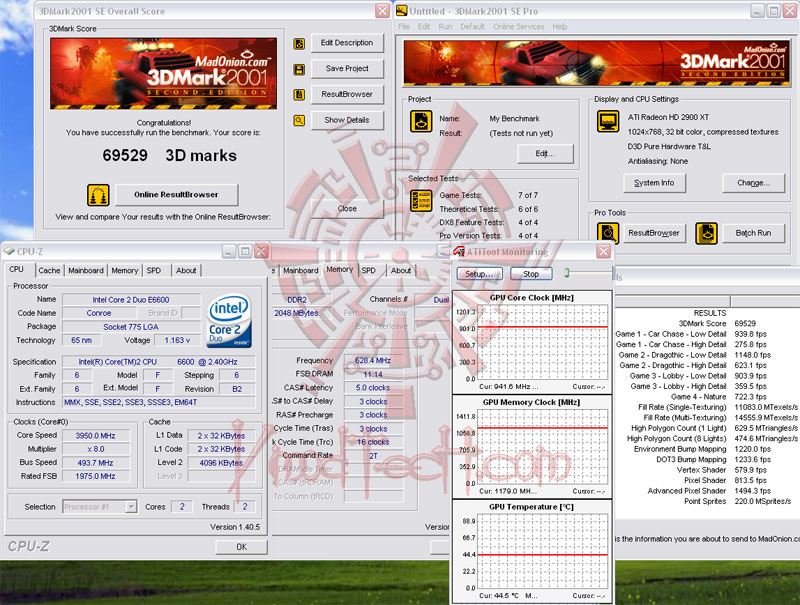Click the Batch Run icon in Pro Tools

point(707,233)
